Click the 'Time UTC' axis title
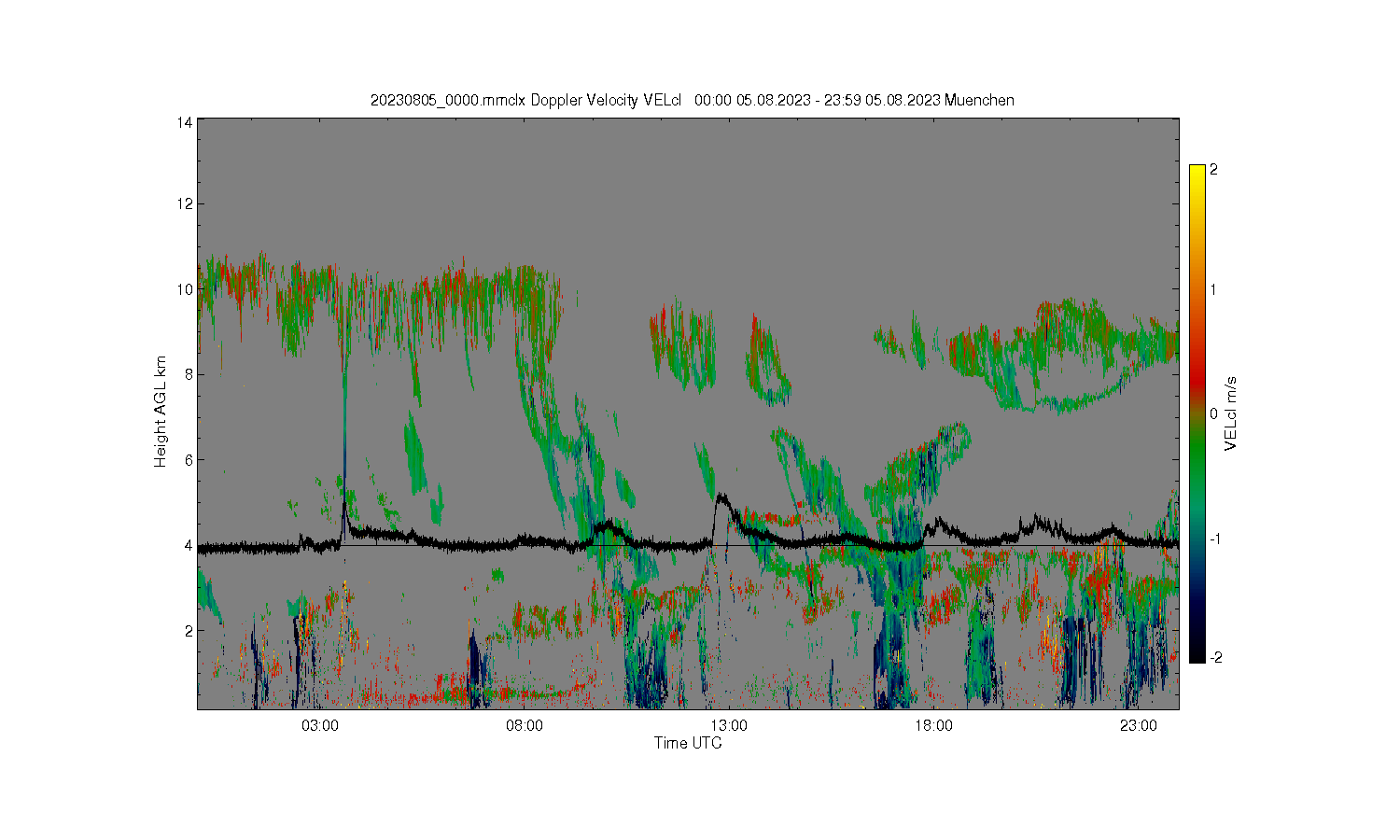Viewport: 1400px width, 840px height. (x=688, y=743)
